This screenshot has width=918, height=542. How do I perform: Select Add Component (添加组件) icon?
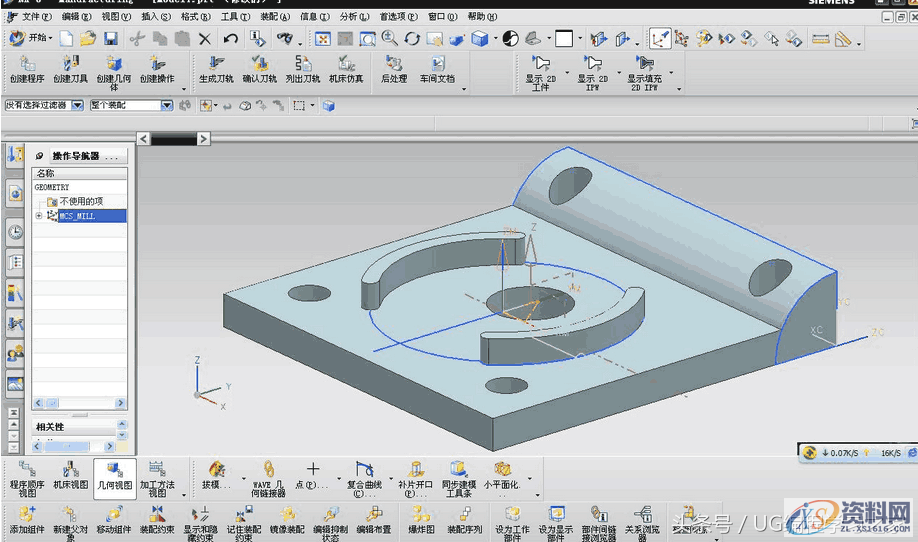coord(27,515)
